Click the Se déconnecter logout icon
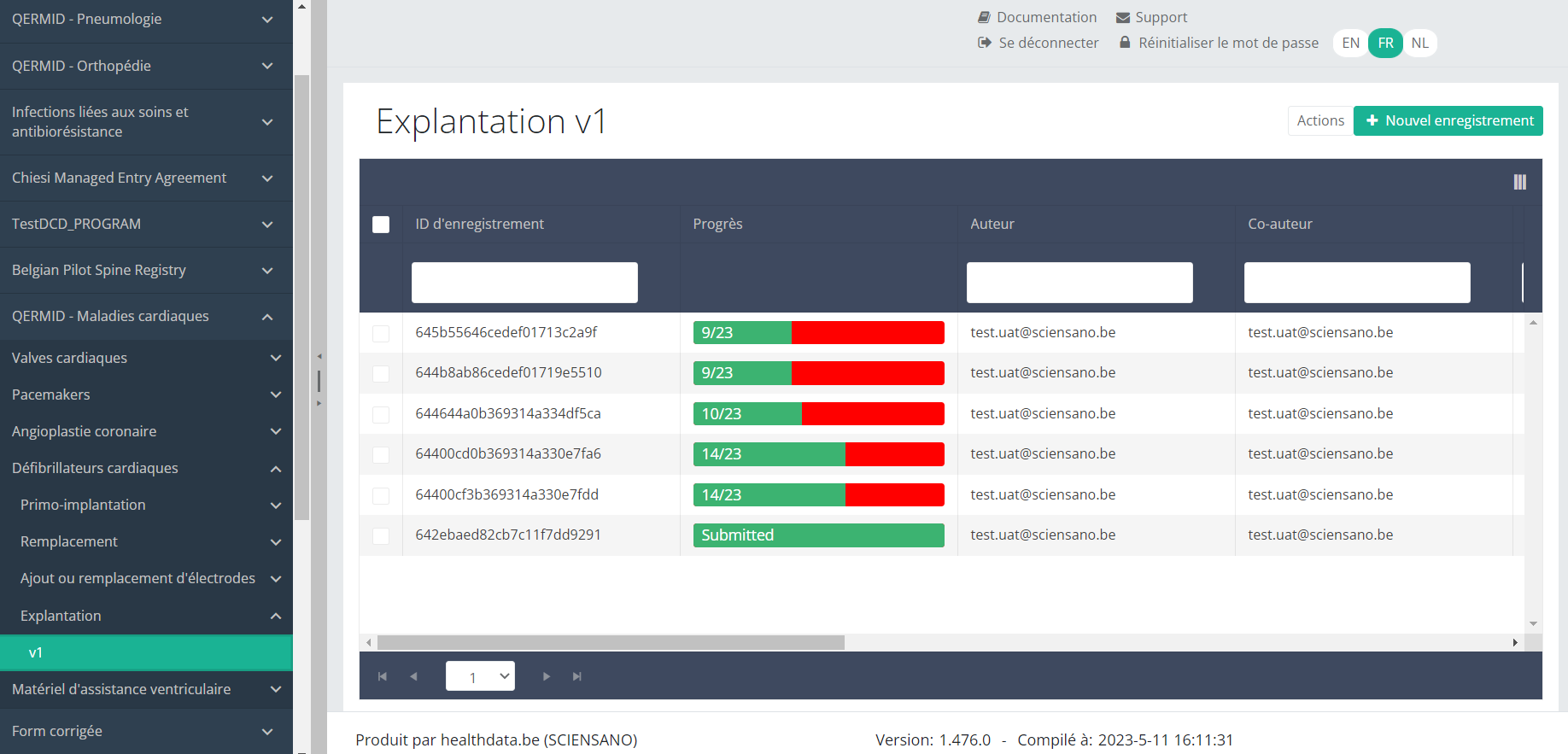 click(985, 43)
